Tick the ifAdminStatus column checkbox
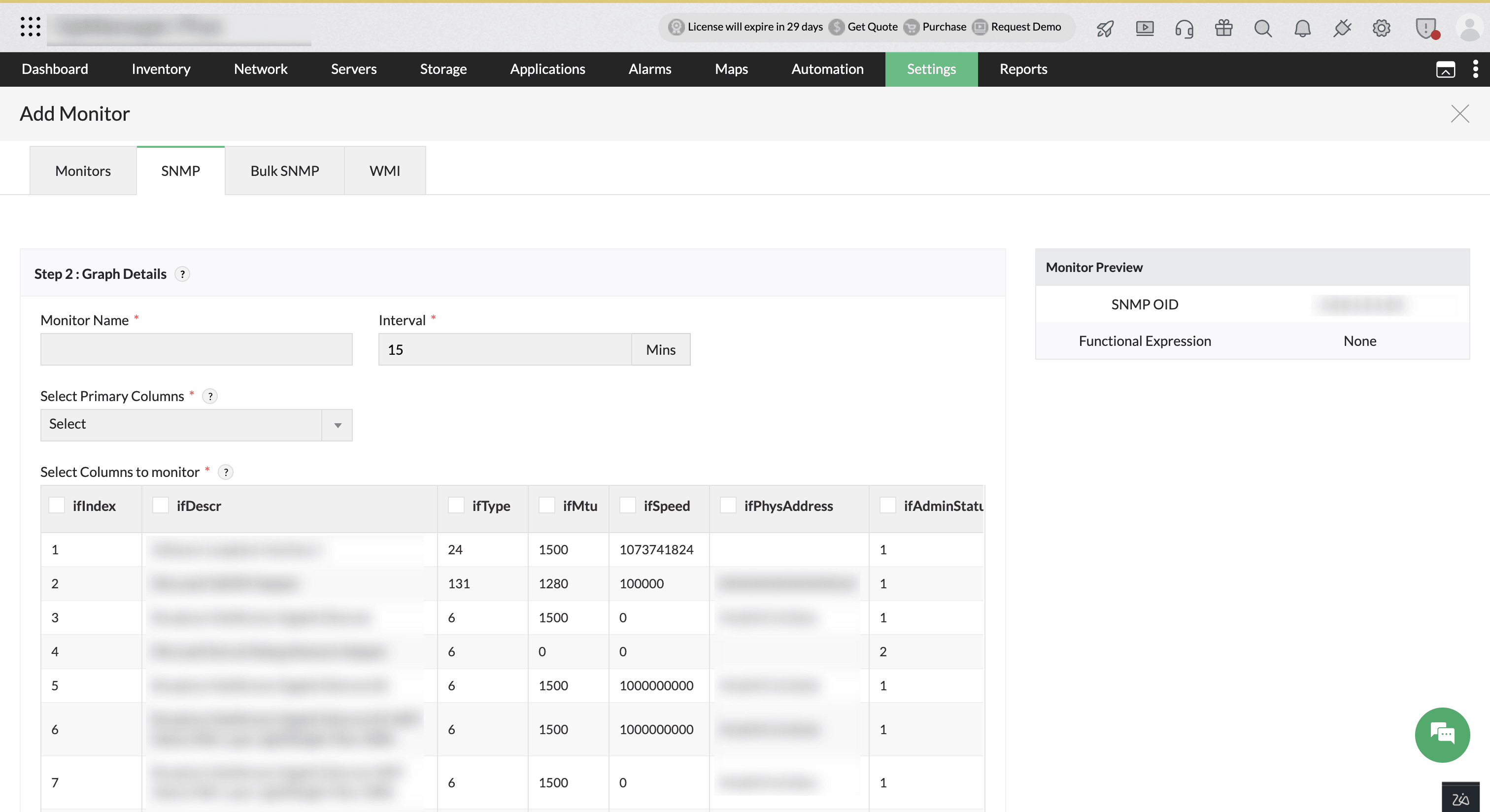This screenshot has height=812, width=1490. (887, 505)
